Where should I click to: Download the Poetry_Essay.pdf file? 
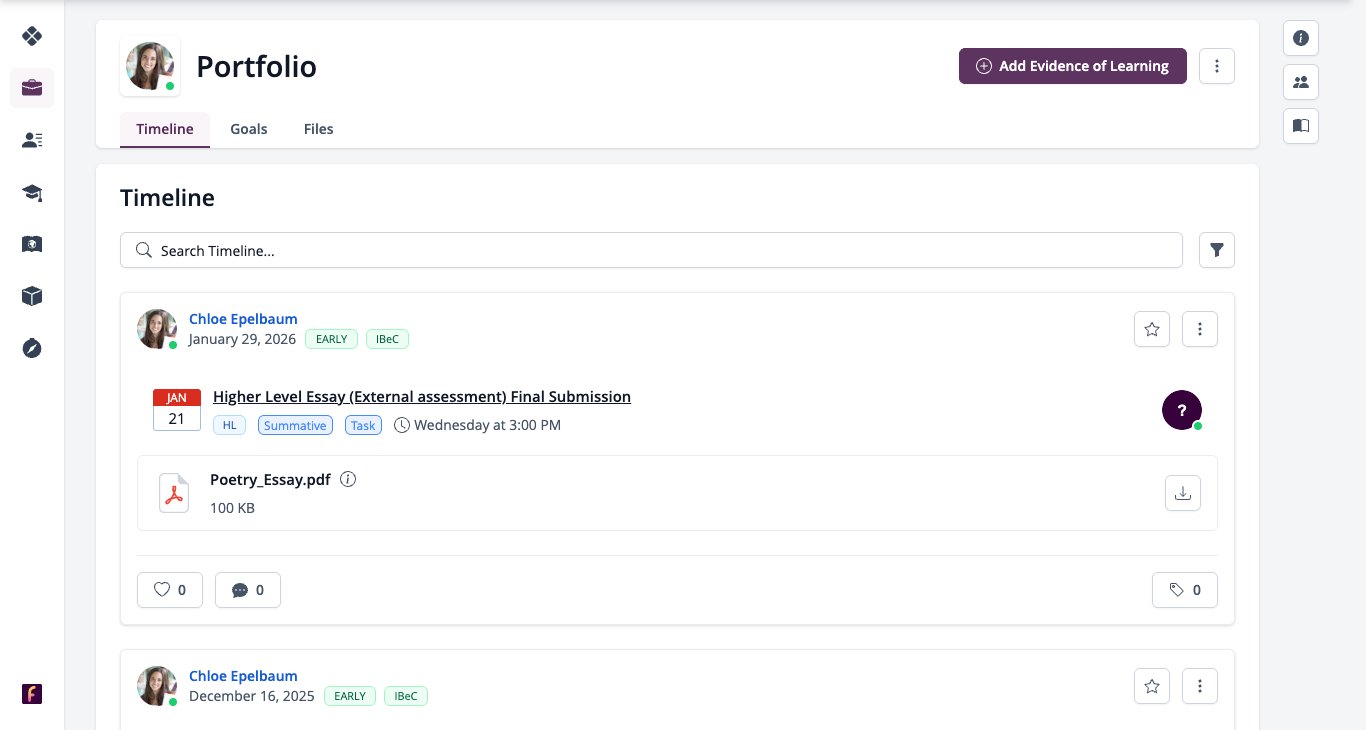[x=1183, y=493]
